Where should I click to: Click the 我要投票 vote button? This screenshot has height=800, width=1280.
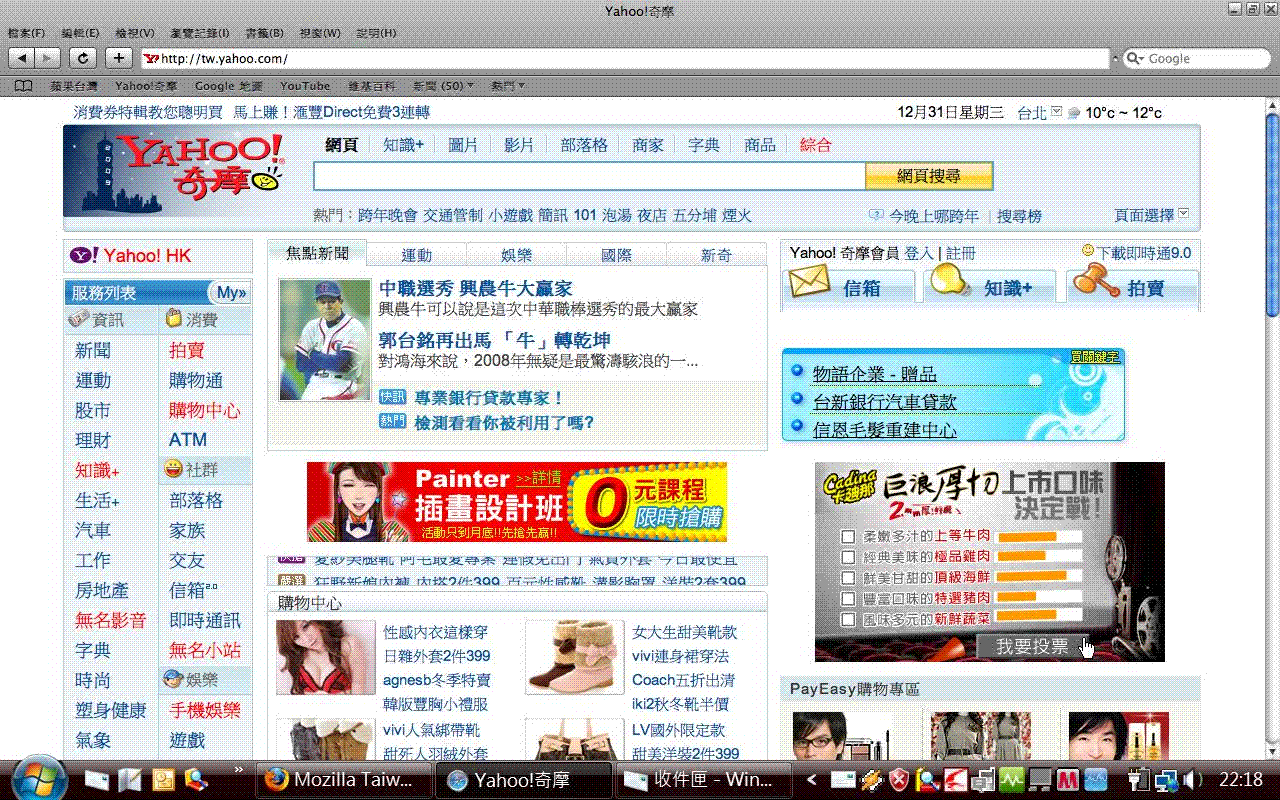click(x=1033, y=647)
